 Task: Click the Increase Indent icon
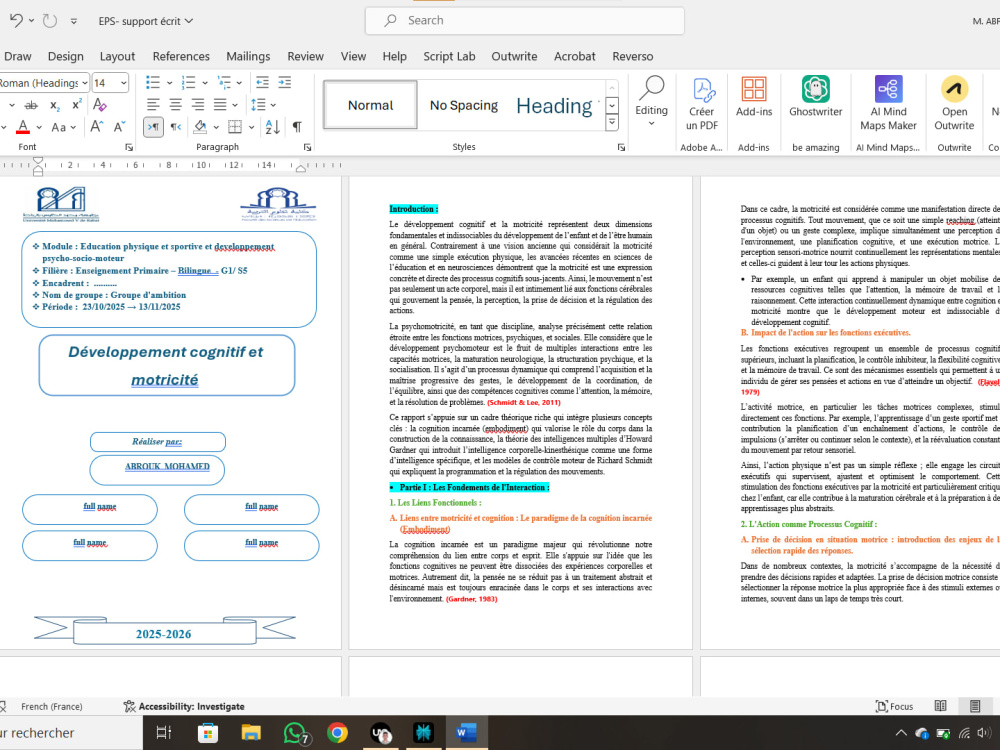pos(284,82)
